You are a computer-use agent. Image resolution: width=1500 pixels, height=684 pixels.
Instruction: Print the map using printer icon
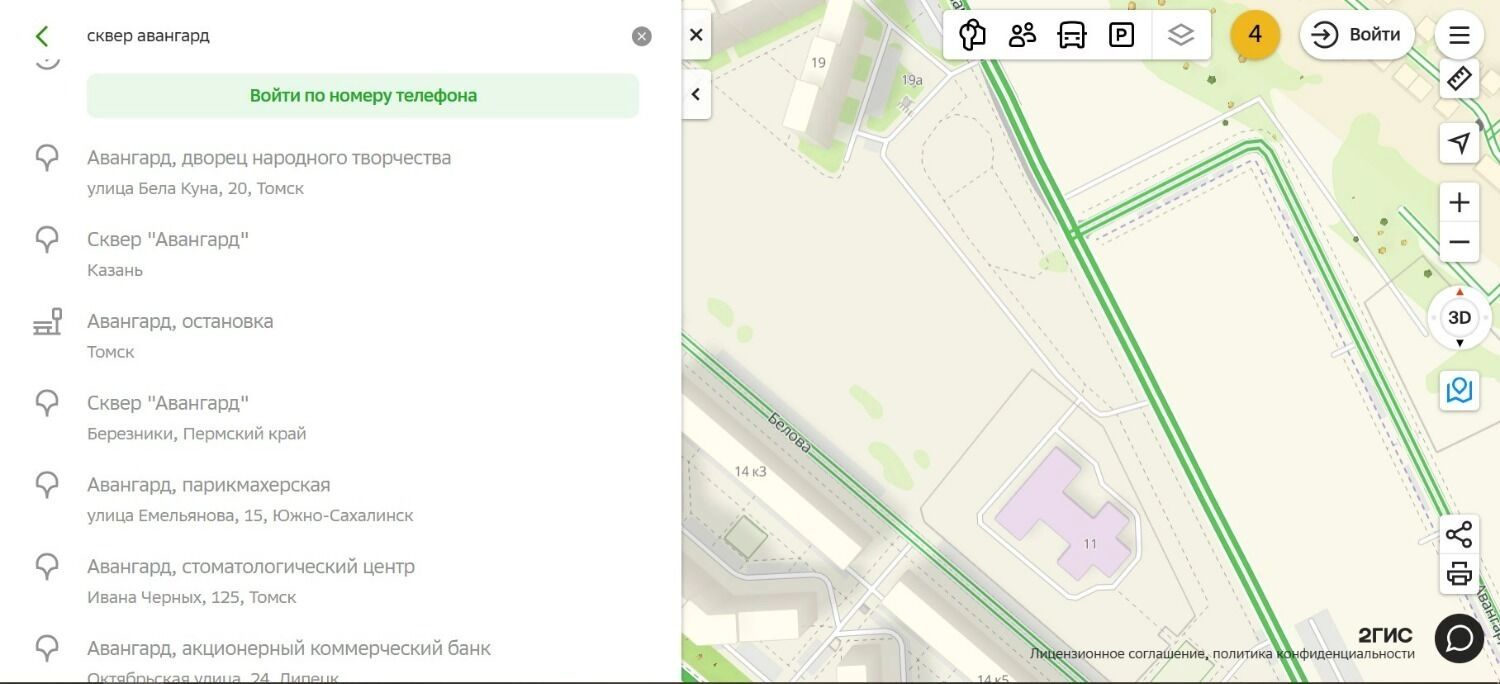1459,574
